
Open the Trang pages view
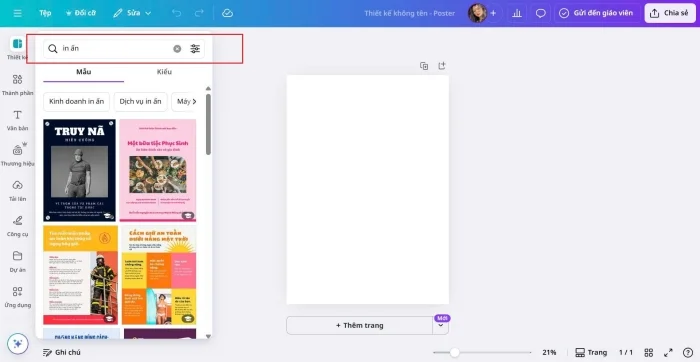[591, 353]
